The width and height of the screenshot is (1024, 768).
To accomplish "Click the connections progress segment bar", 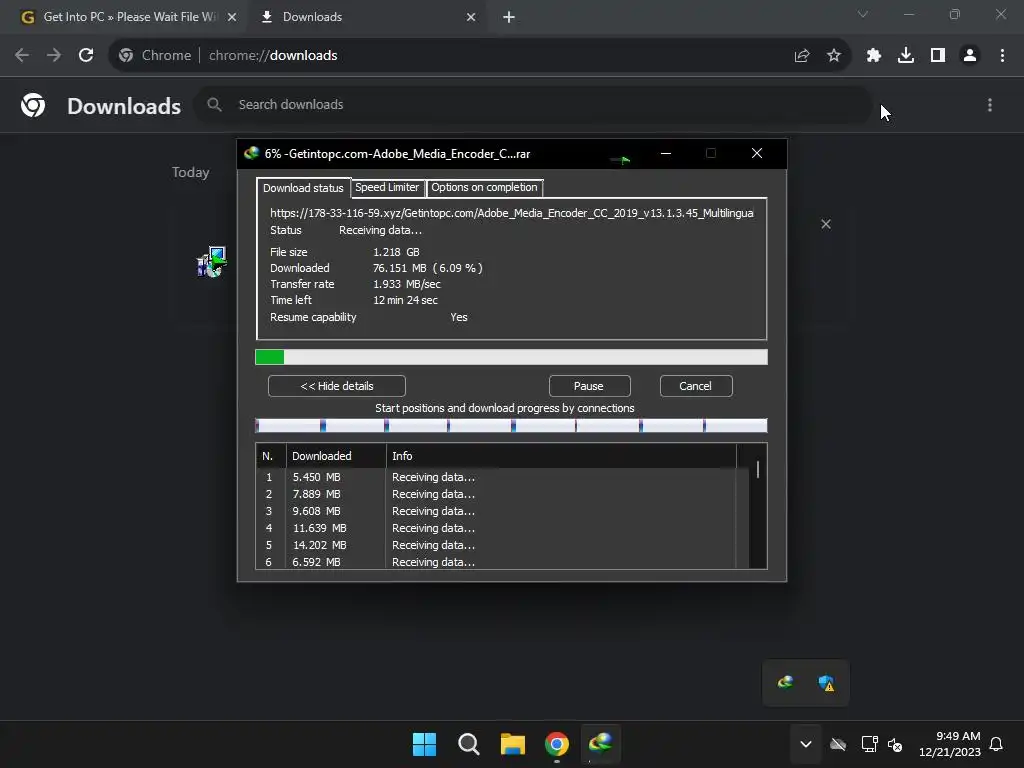I will (x=511, y=426).
